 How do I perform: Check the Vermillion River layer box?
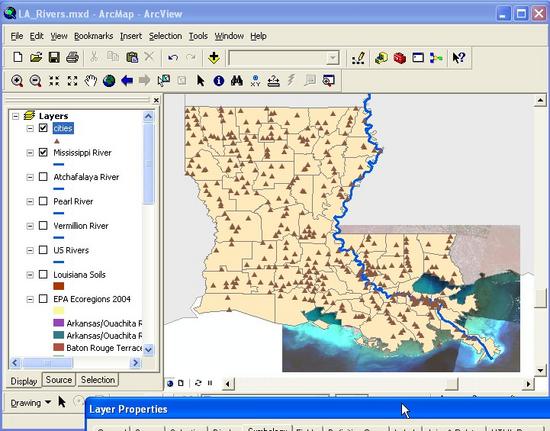(x=43, y=225)
